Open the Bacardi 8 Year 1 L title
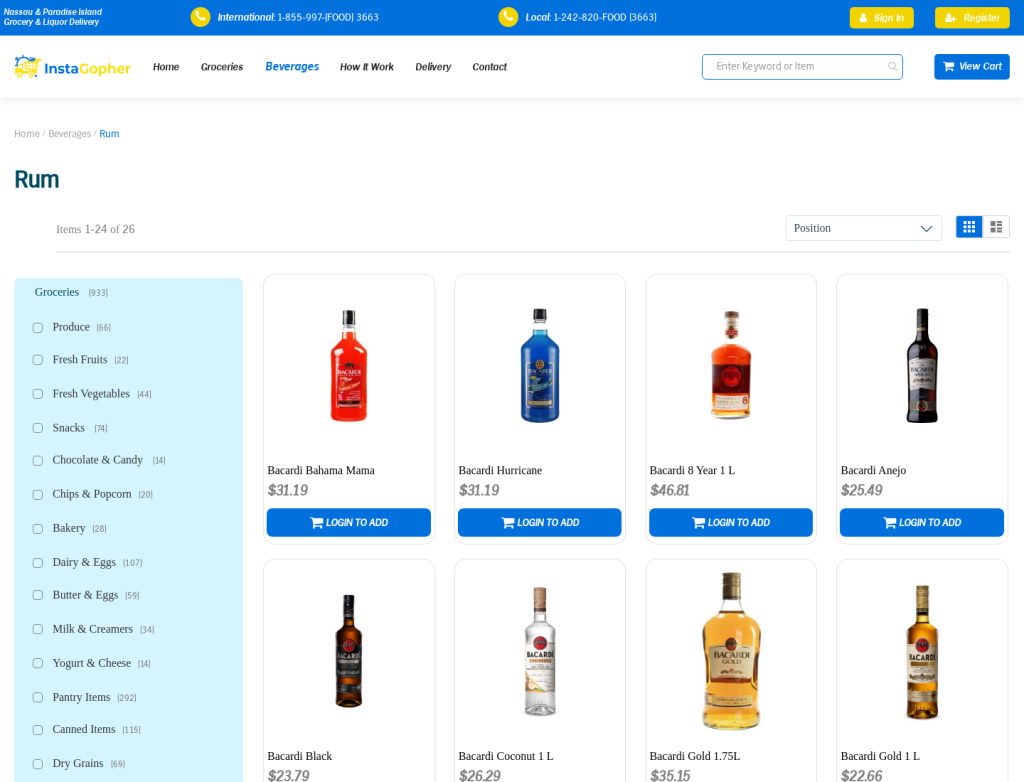Viewport: 1024px width, 782px height. [692, 470]
